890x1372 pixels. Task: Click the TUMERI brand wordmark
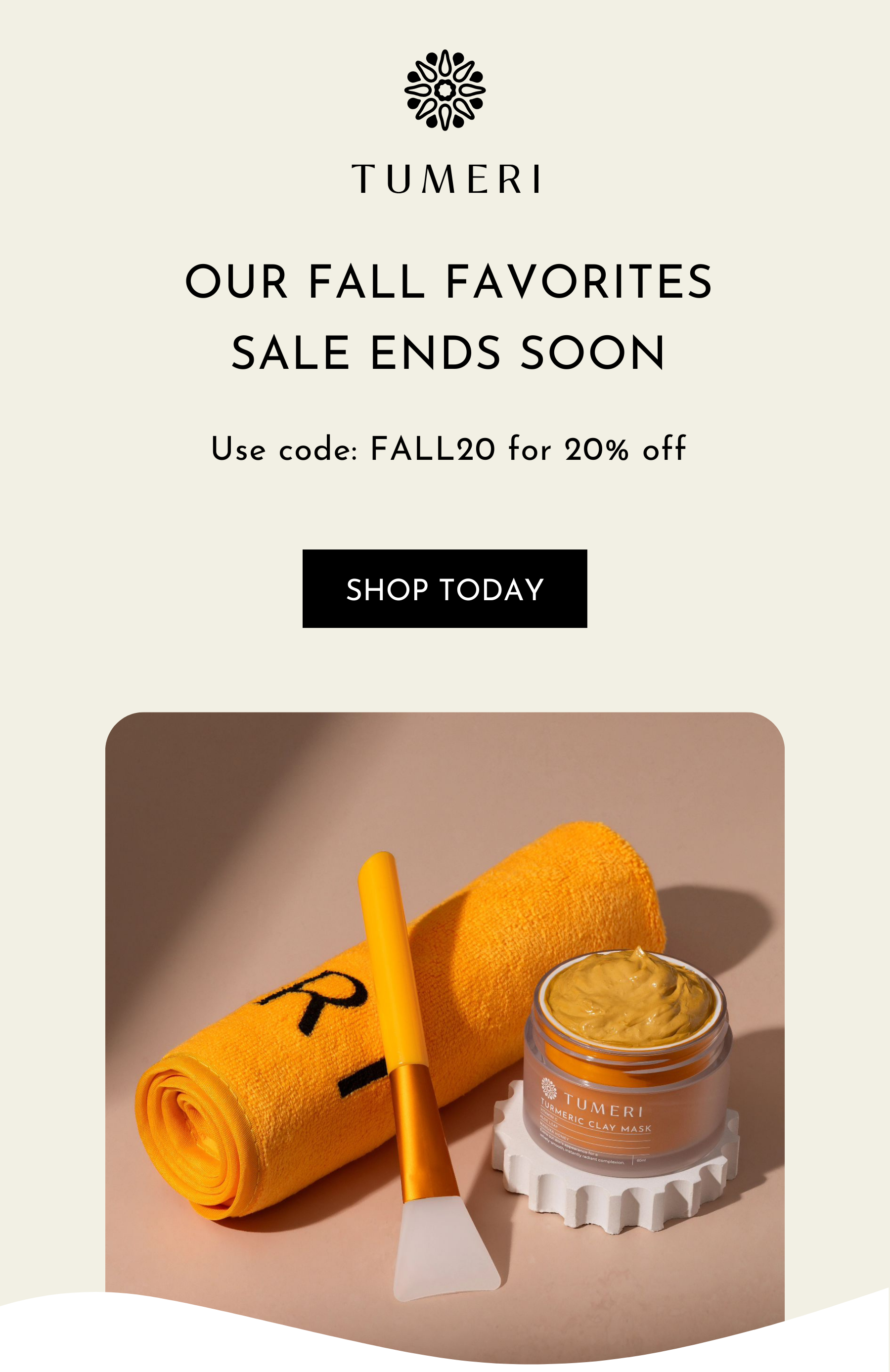(445, 178)
